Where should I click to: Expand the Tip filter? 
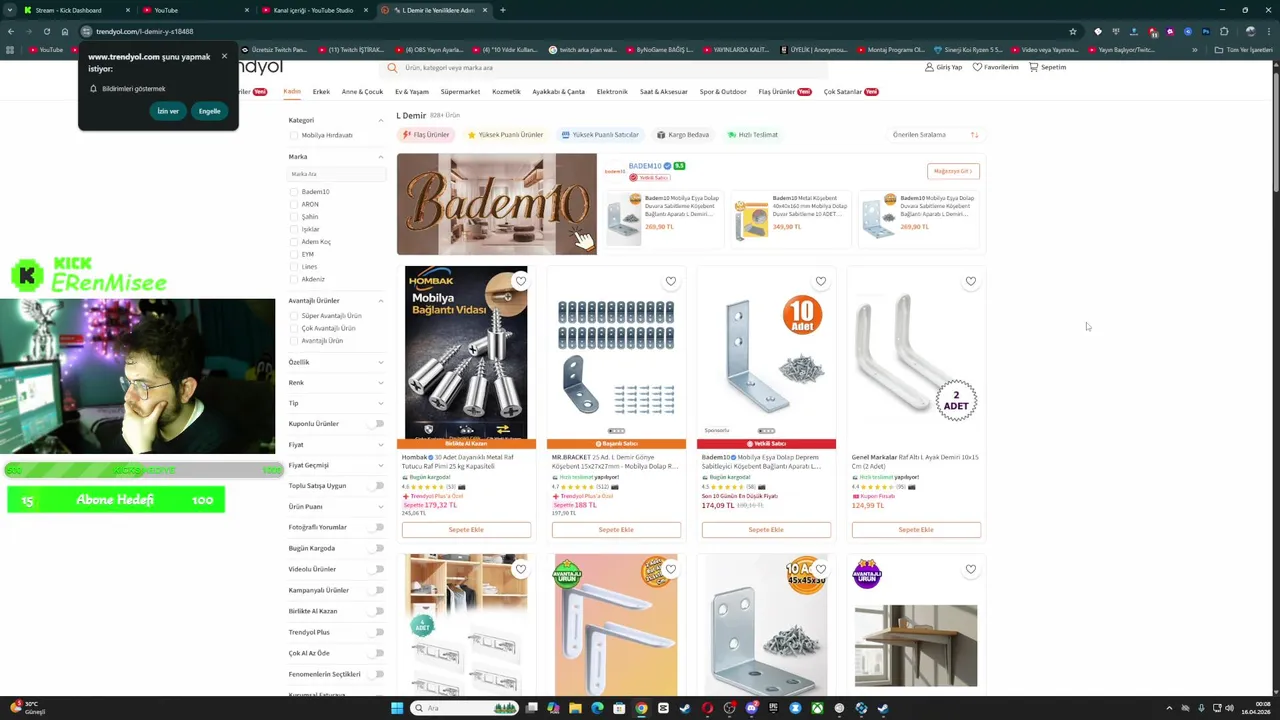click(x=381, y=403)
